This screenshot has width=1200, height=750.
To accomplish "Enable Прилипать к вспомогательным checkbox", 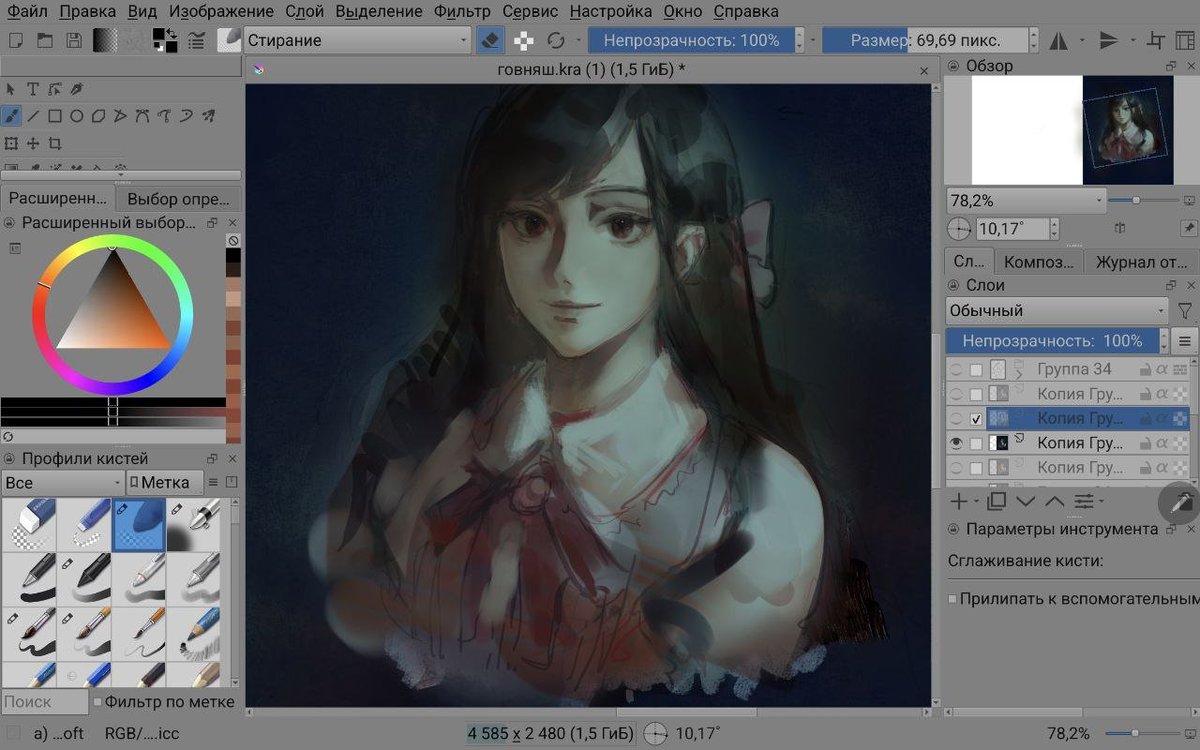I will click(953, 599).
